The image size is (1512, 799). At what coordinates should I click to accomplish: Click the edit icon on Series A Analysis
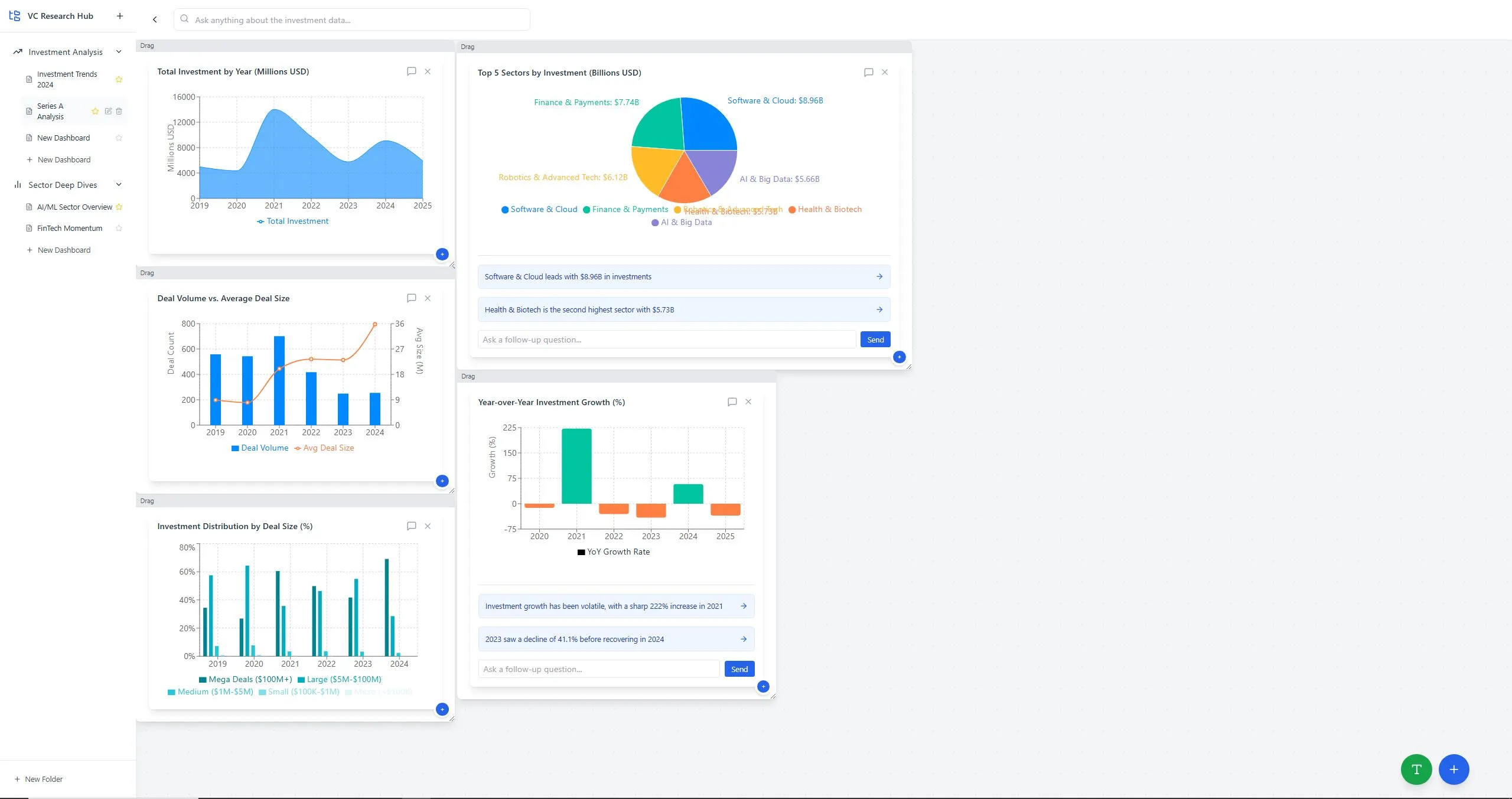[x=108, y=111]
